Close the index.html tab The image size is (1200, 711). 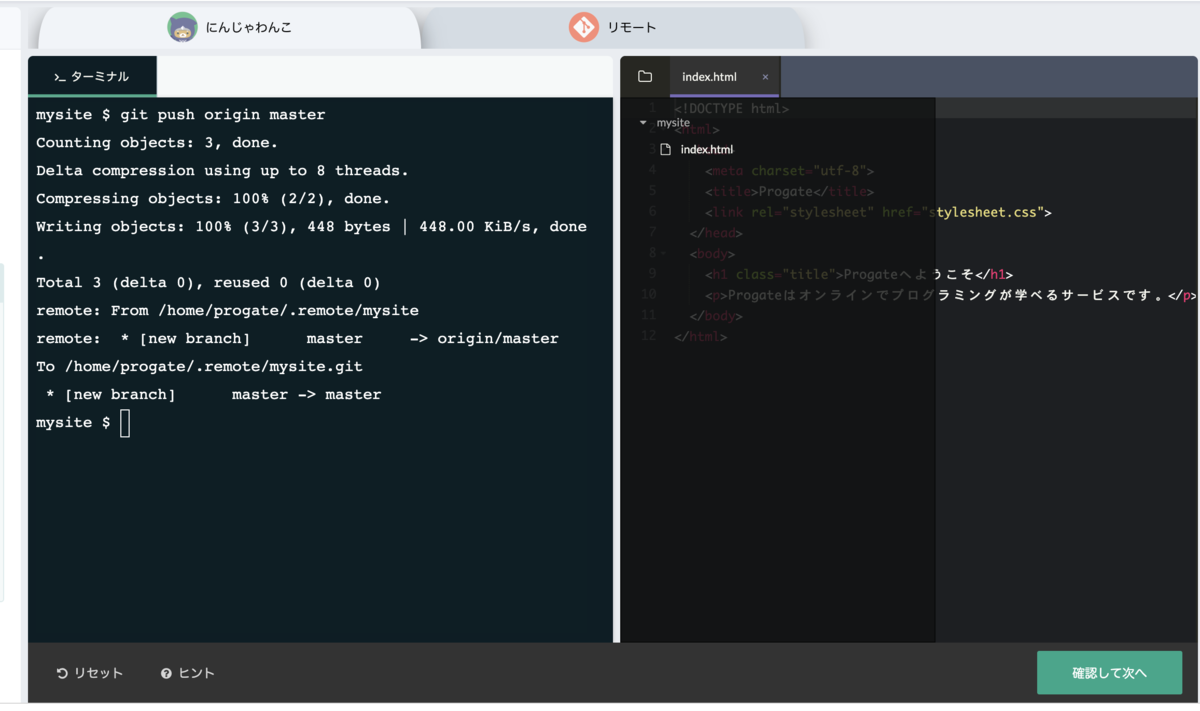coord(766,77)
